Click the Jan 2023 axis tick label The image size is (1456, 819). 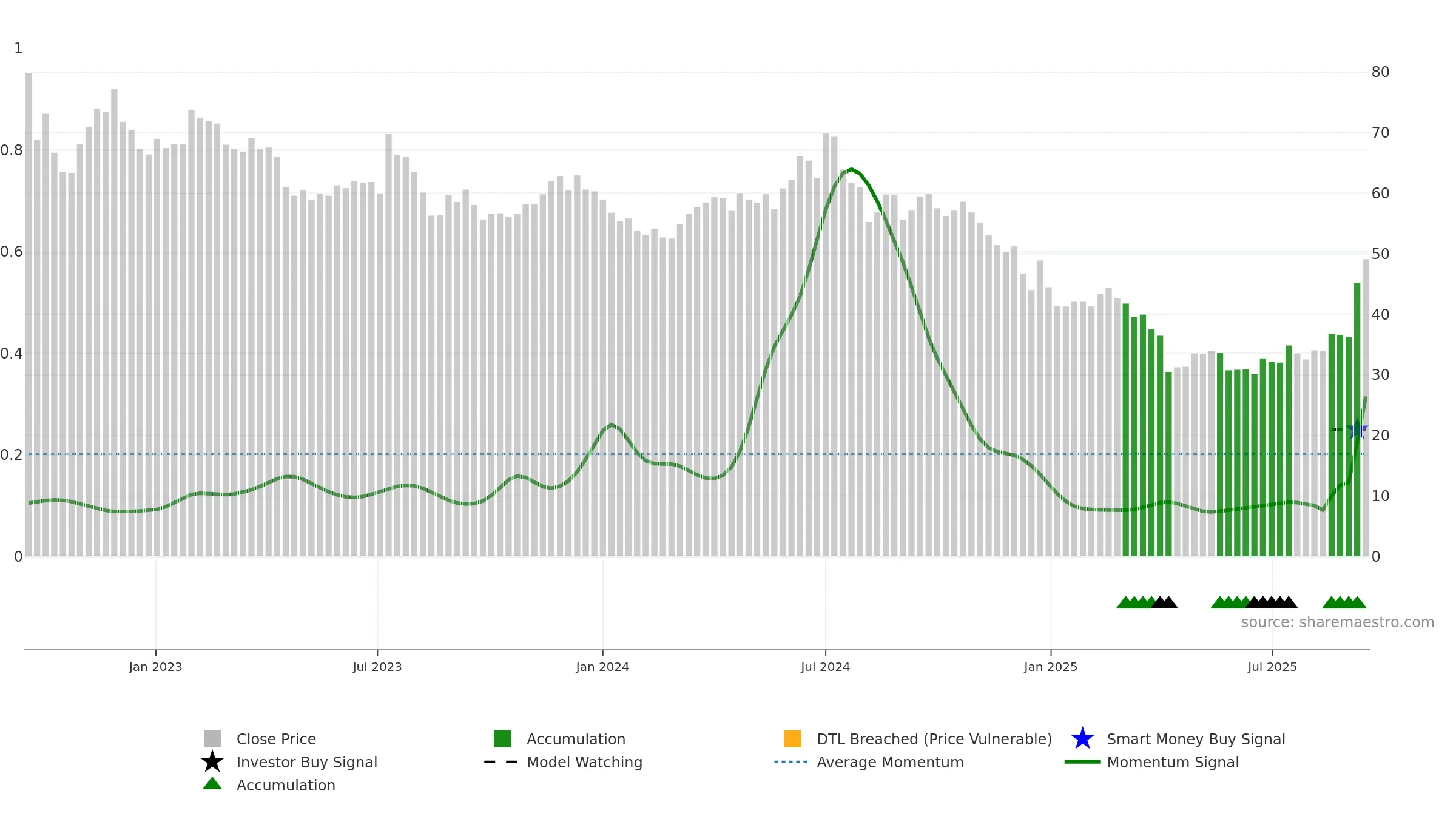[x=155, y=667]
